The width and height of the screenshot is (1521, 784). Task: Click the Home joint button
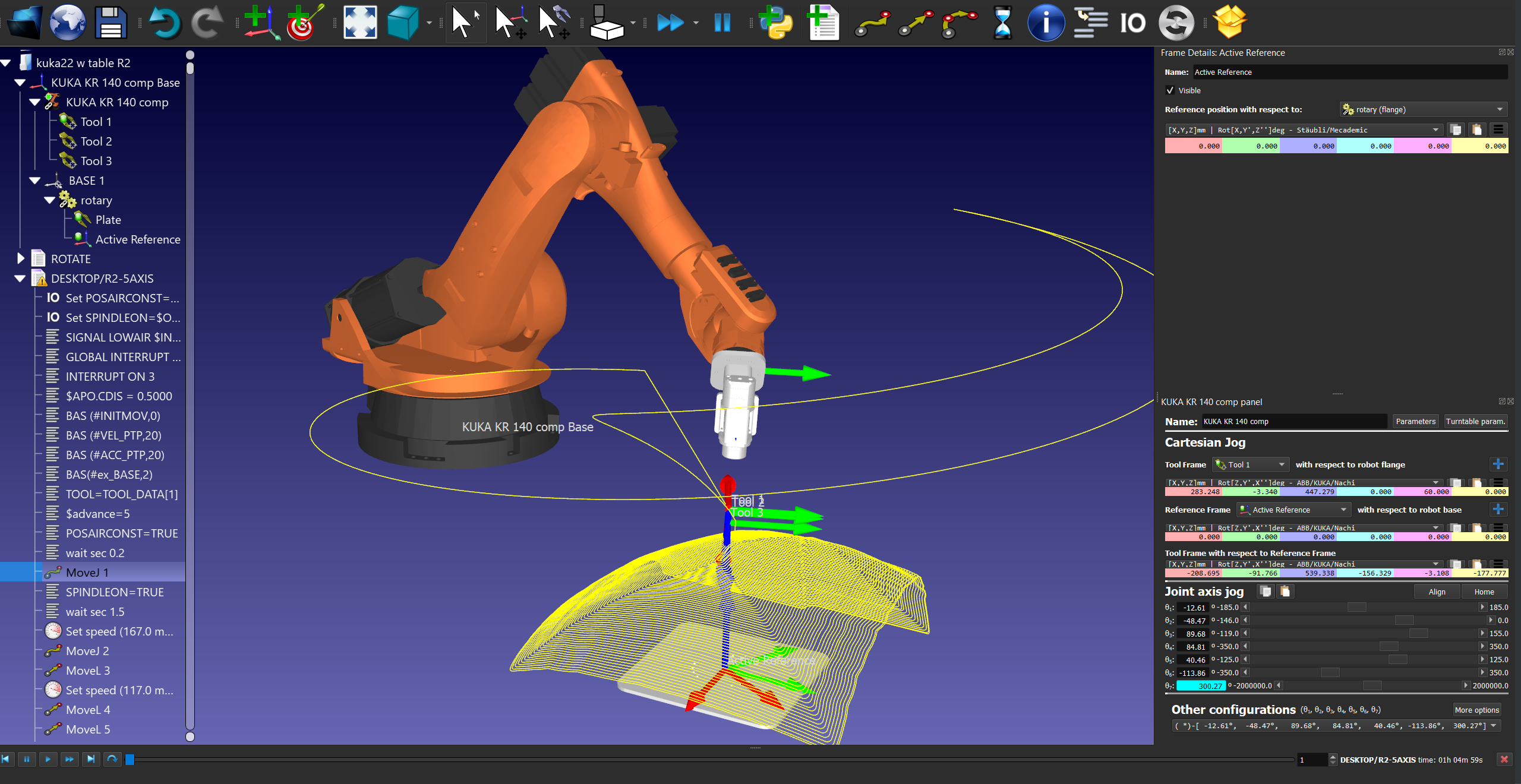[x=1484, y=592]
